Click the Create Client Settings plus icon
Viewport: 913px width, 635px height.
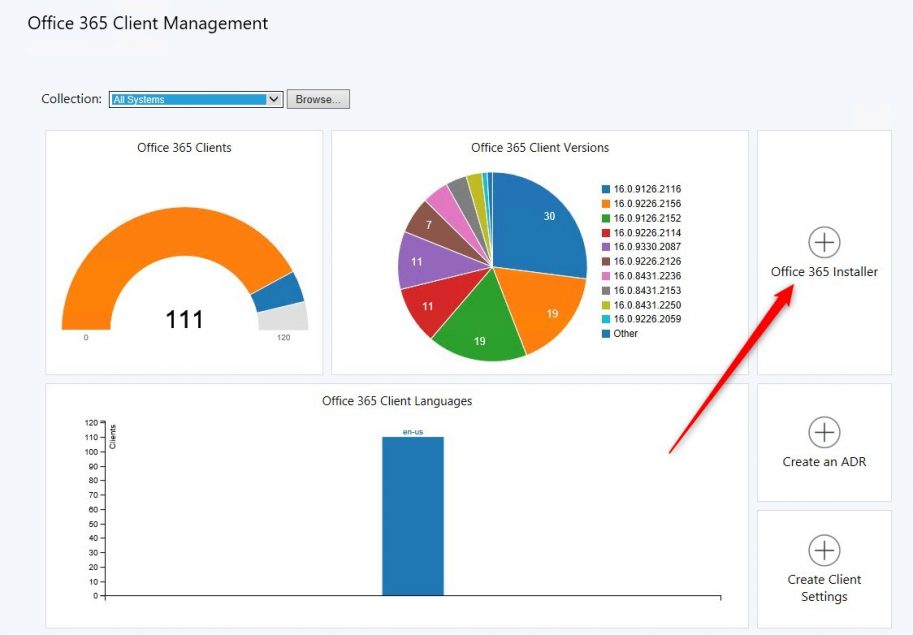[x=824, y=550]
